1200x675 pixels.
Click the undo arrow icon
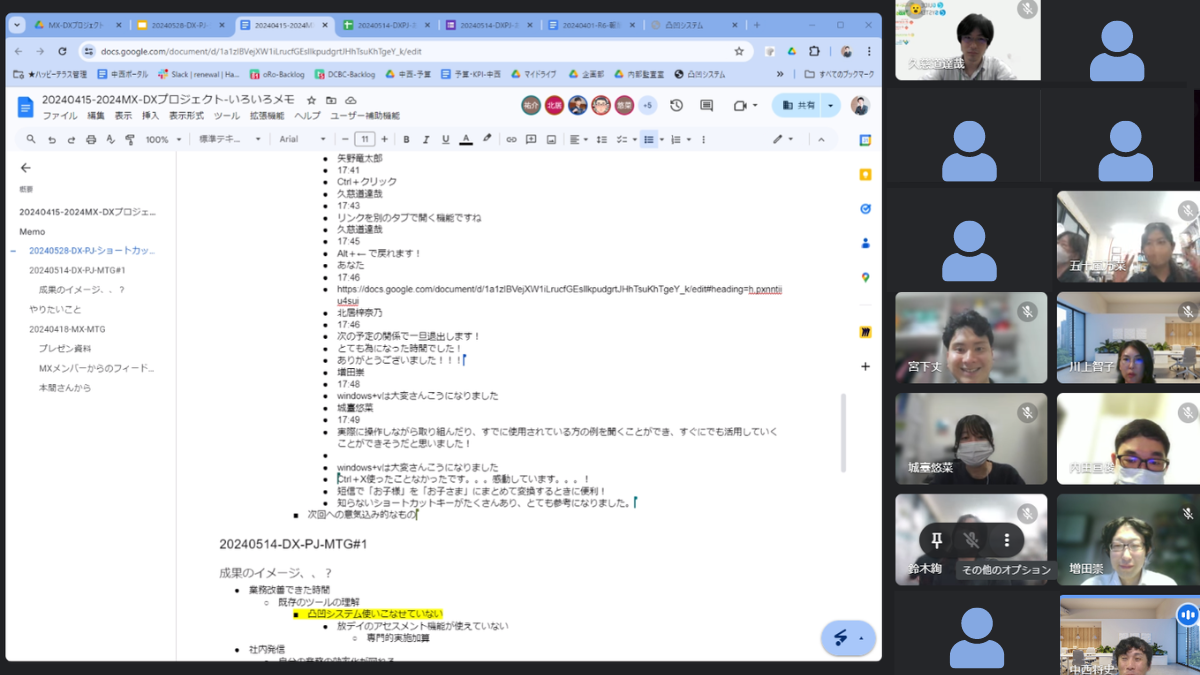point(52,139)
